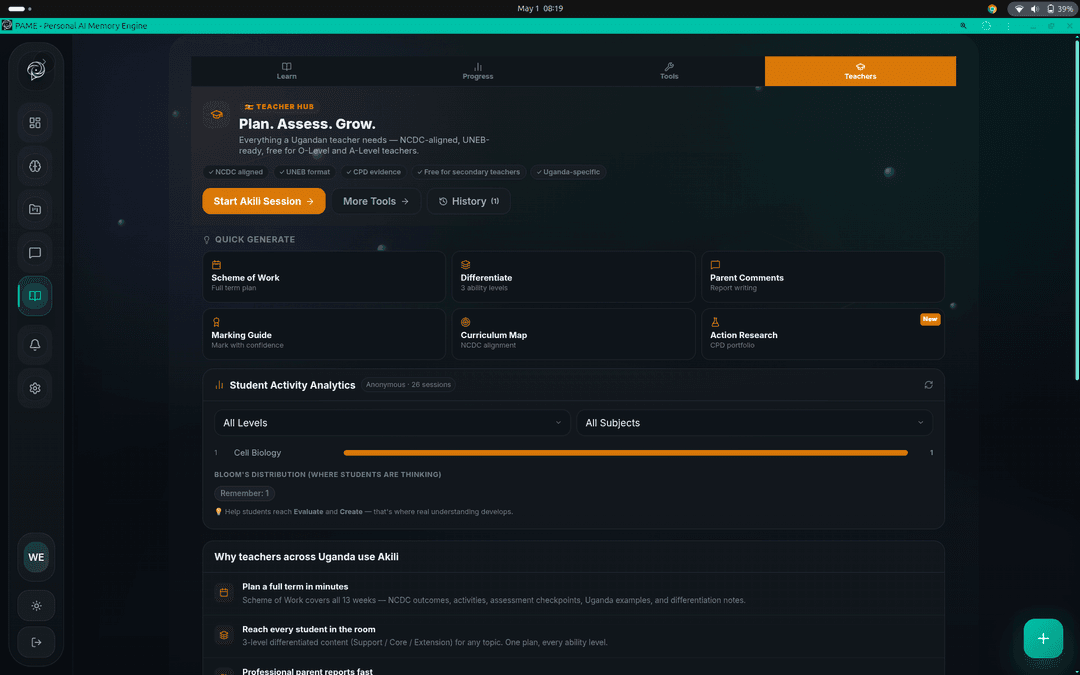This screenshot has width=1080, height=675.
Task: Open the Wi-Fi indicator in system tray
Action: 1019,9
